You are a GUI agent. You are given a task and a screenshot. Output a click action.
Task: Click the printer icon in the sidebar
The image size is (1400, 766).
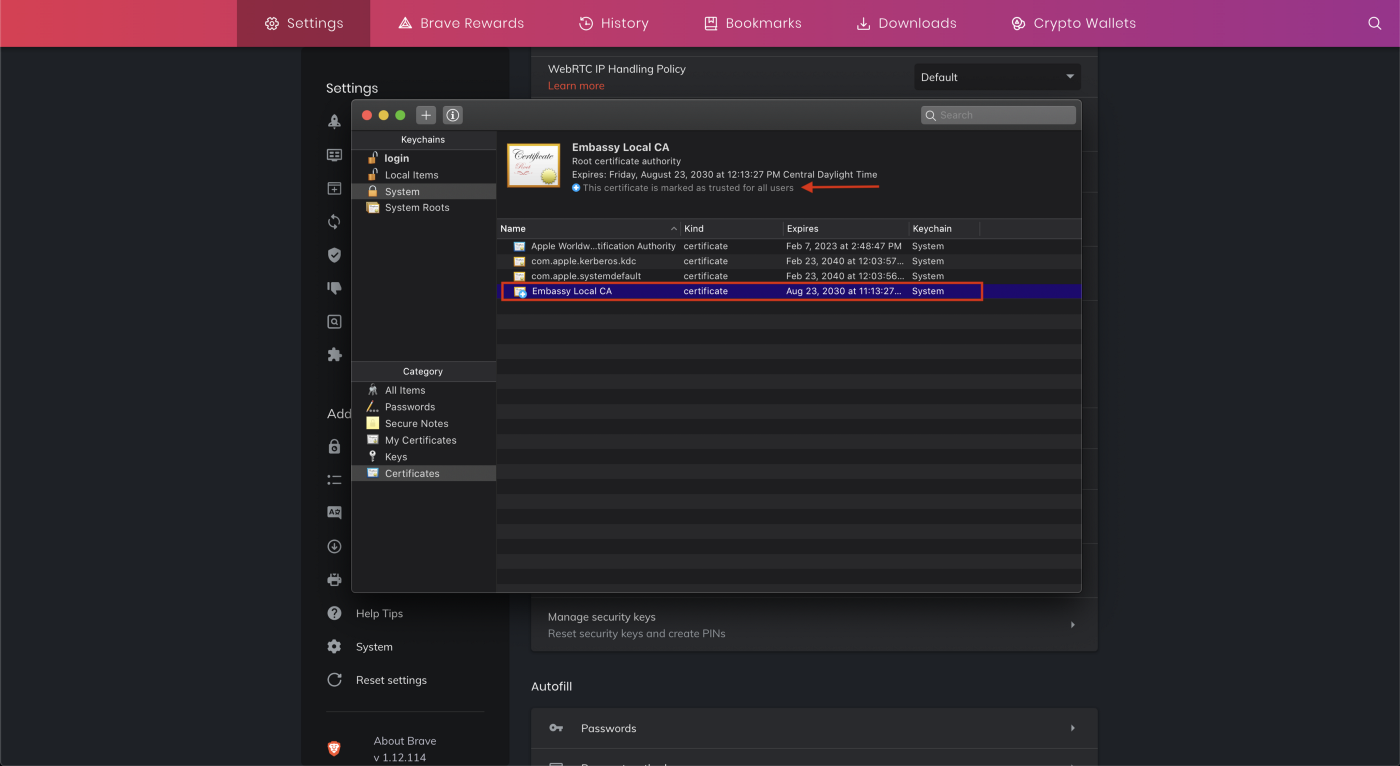(x=335, y=580)
